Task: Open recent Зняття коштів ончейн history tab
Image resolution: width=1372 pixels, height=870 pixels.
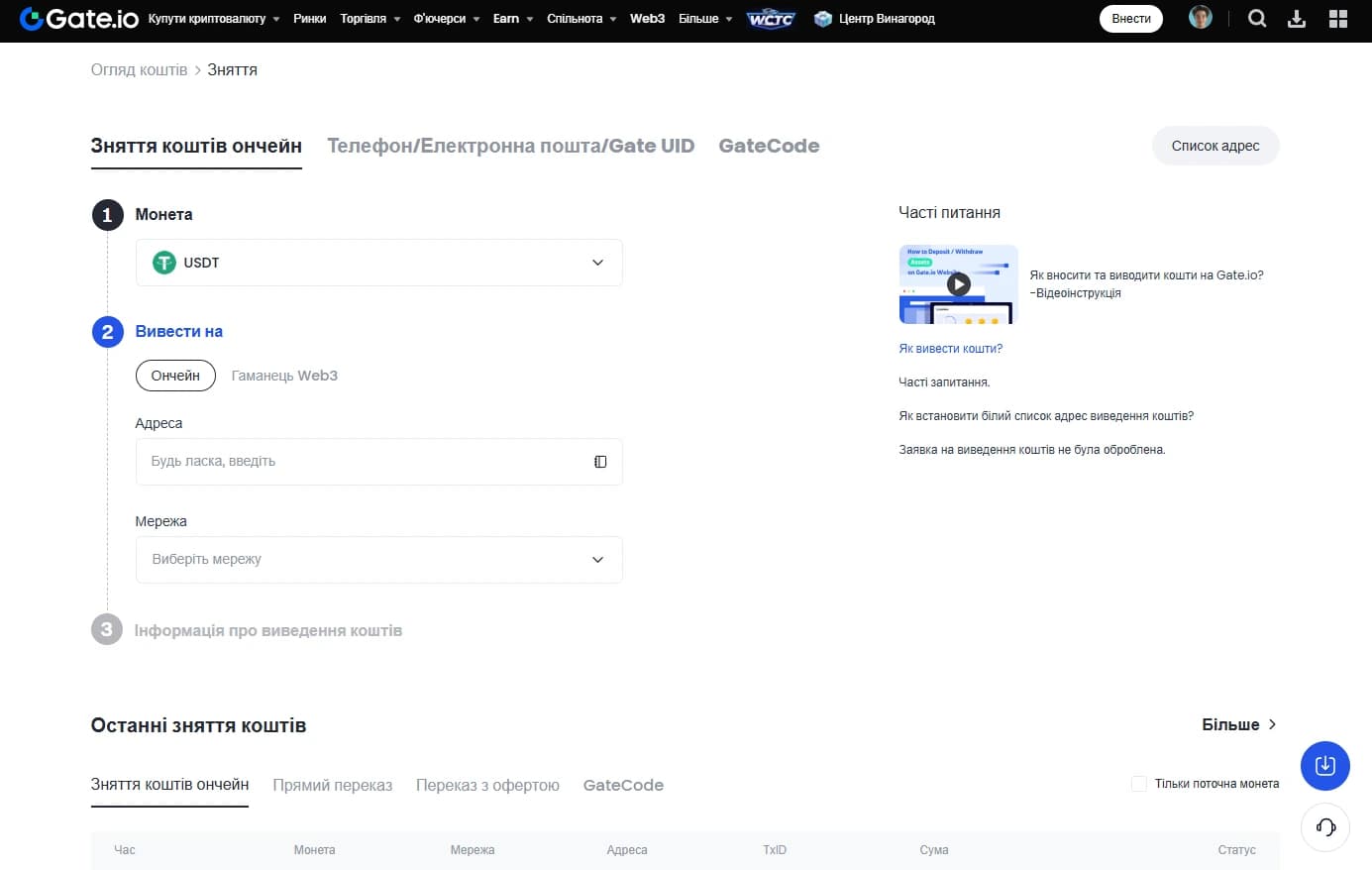Action: (x=169, y=785)
